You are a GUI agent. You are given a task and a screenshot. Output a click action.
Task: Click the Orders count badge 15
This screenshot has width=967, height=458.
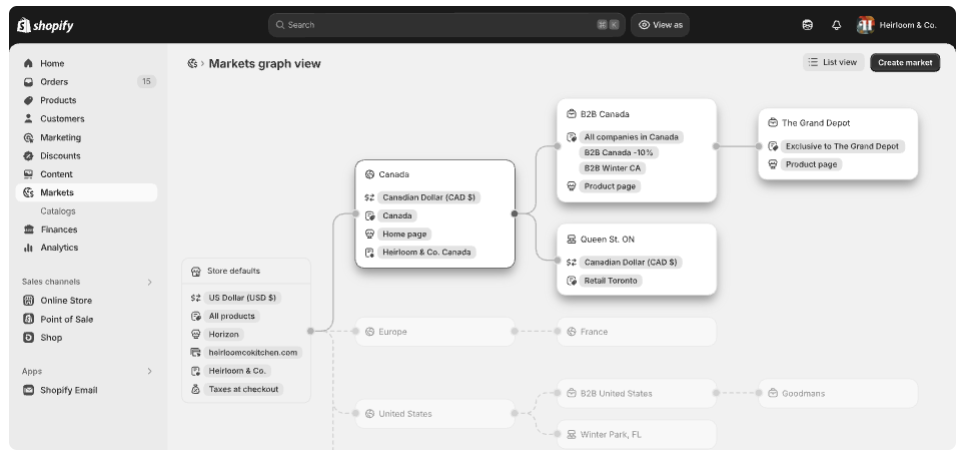click(x=146, y=81)
